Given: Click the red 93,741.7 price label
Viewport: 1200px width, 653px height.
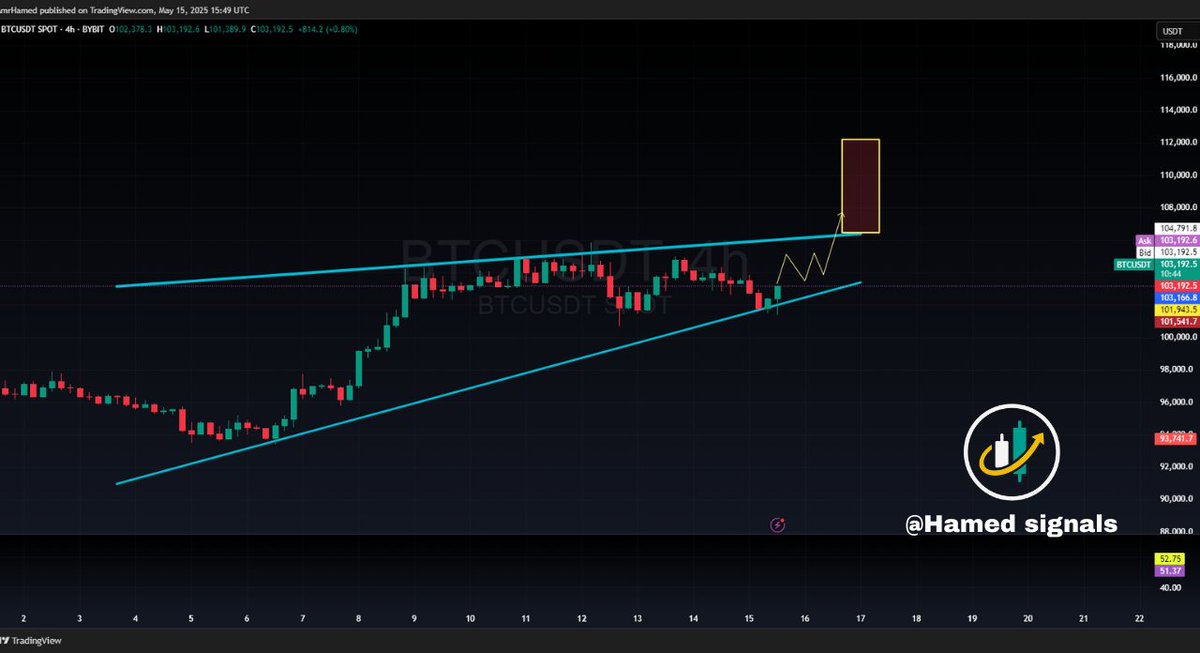Looking at the screenshot, I should tap(1176, 438).
